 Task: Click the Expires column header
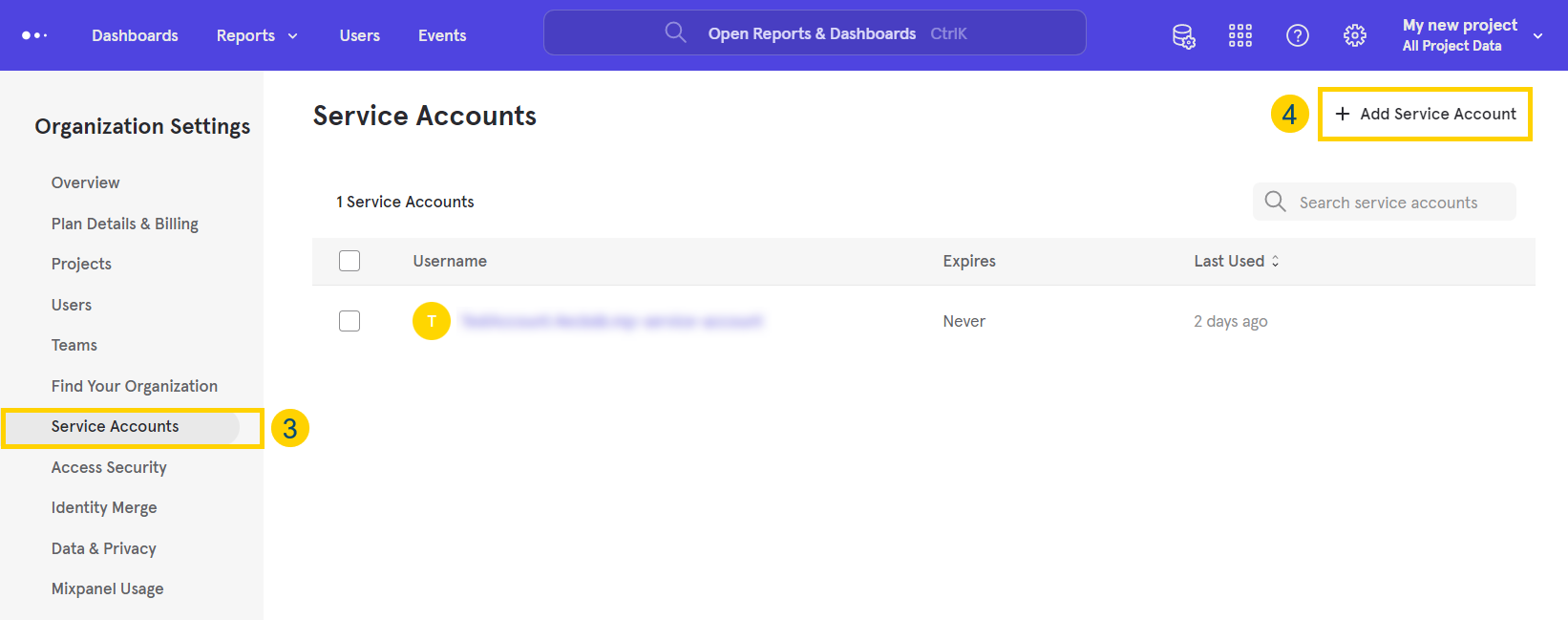pos(969,261)
